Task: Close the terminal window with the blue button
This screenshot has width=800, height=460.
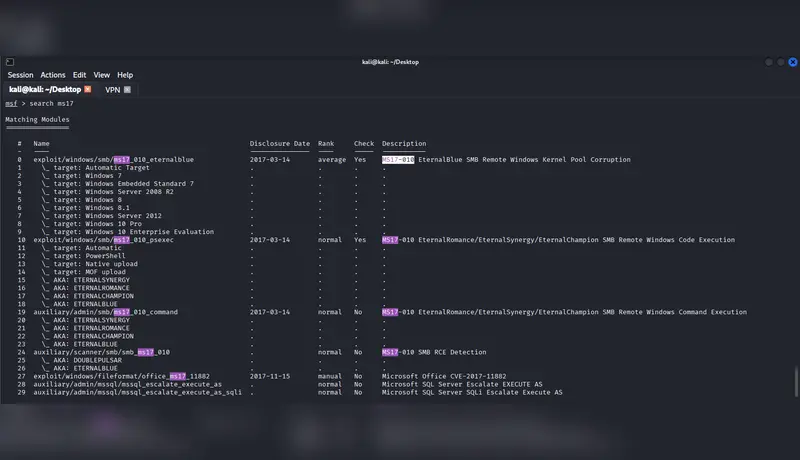Action: pyautogui.click(x=792, y=62)
